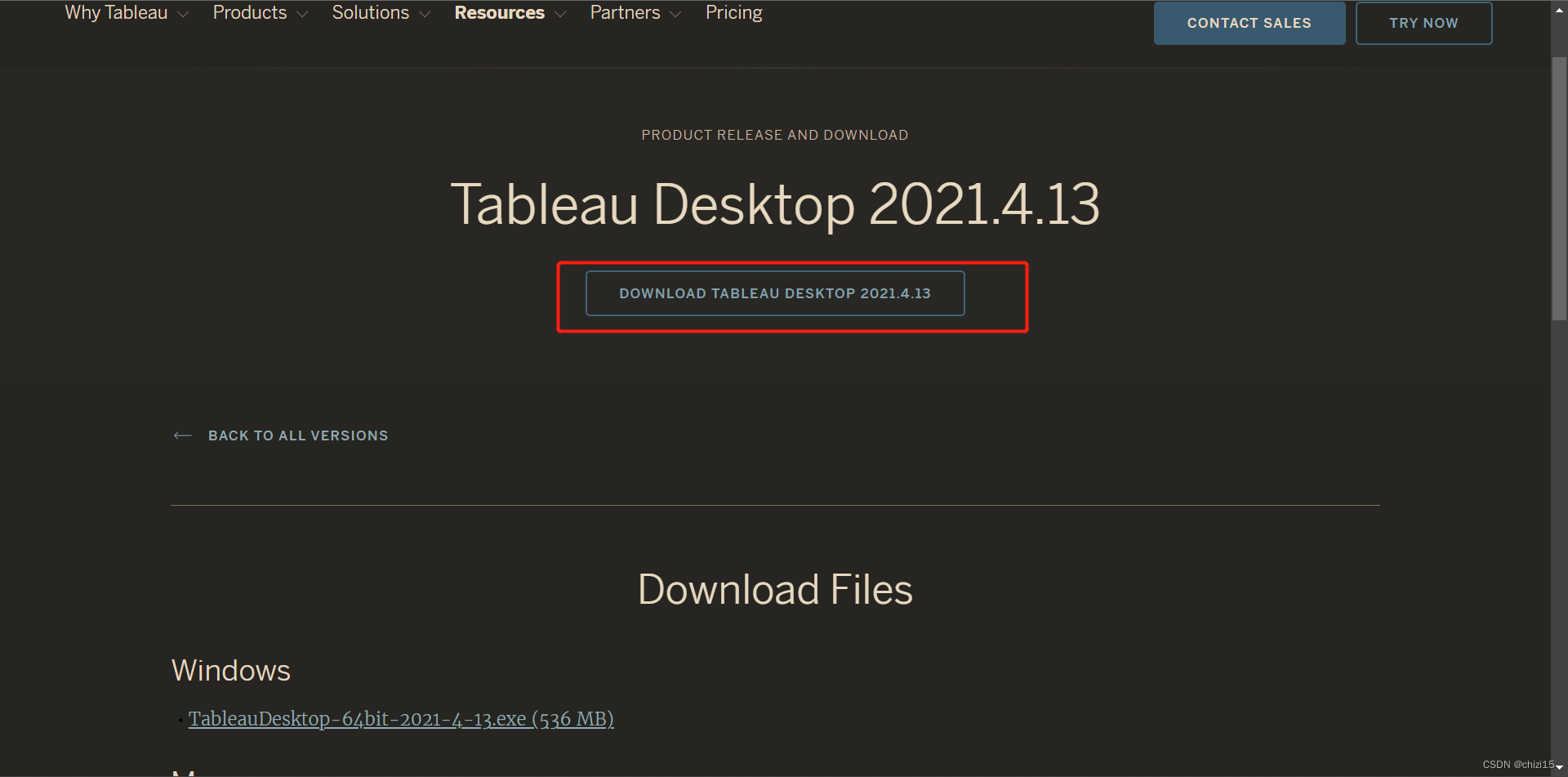1568x777 pixels.
Task: Click the page vertical scrollbar thumb
Action: 1560,188
